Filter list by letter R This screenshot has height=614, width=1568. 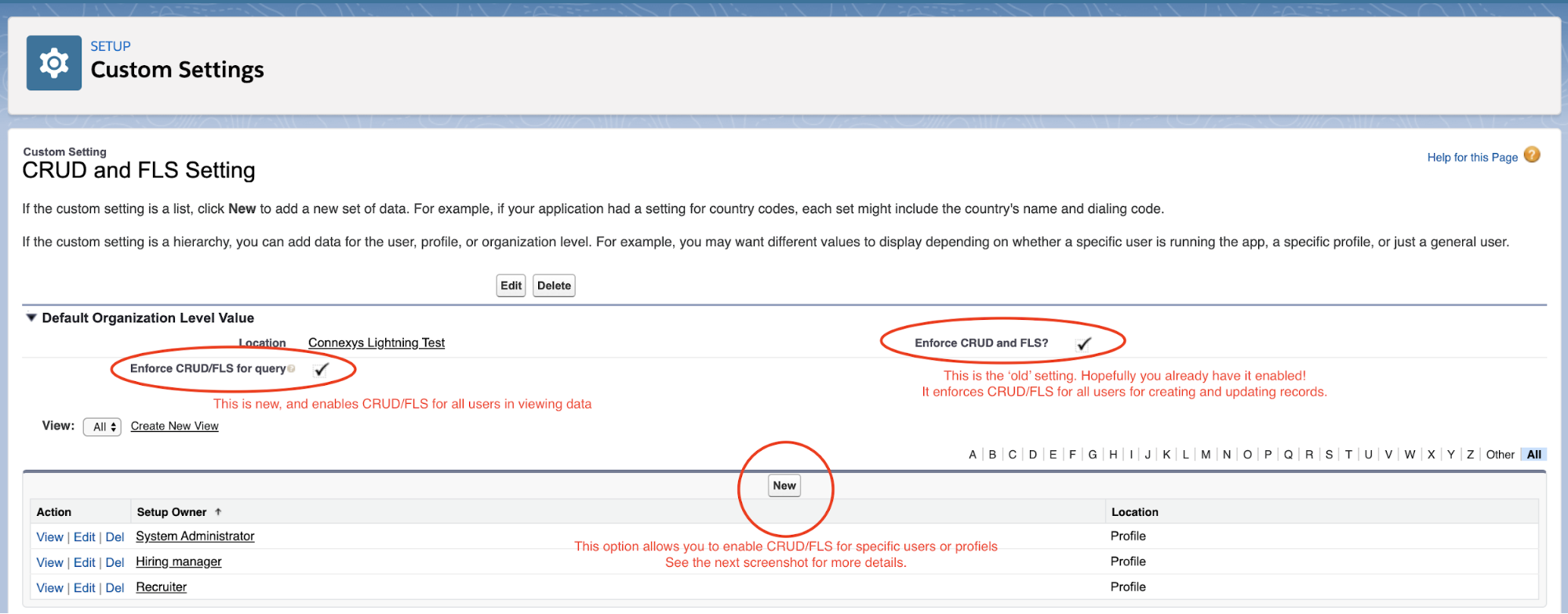coord(1309,455)
